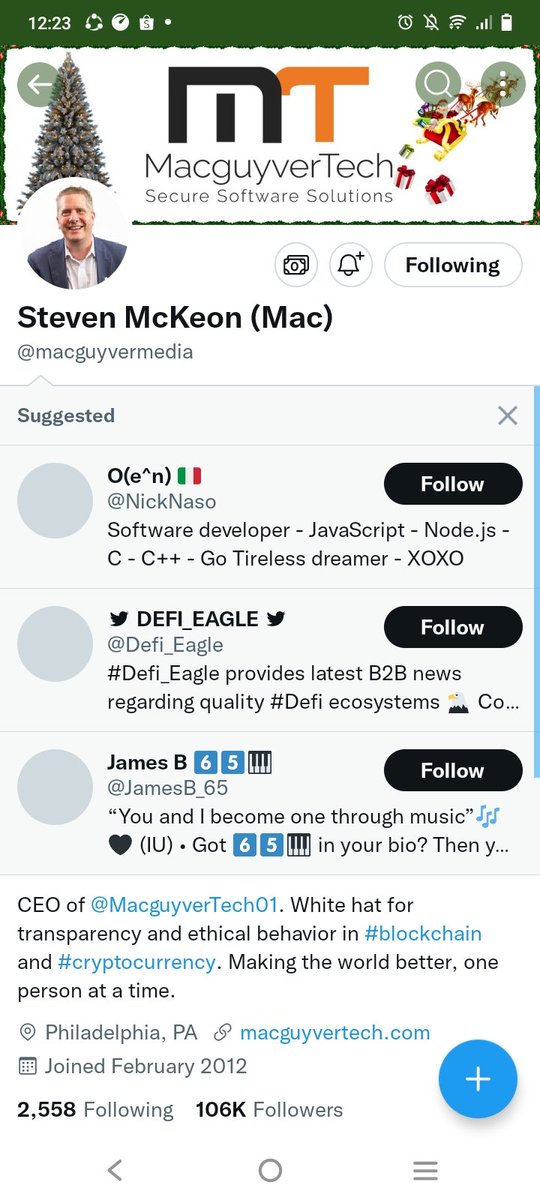Open the @MacguyverTech01 mention link

pos(184,906)
